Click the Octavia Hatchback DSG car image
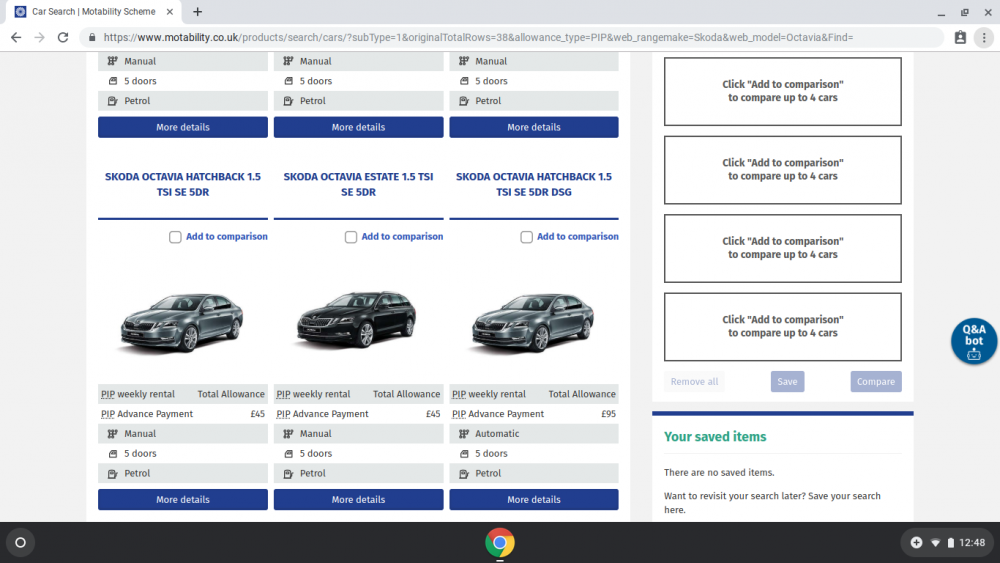 [533, 321]
